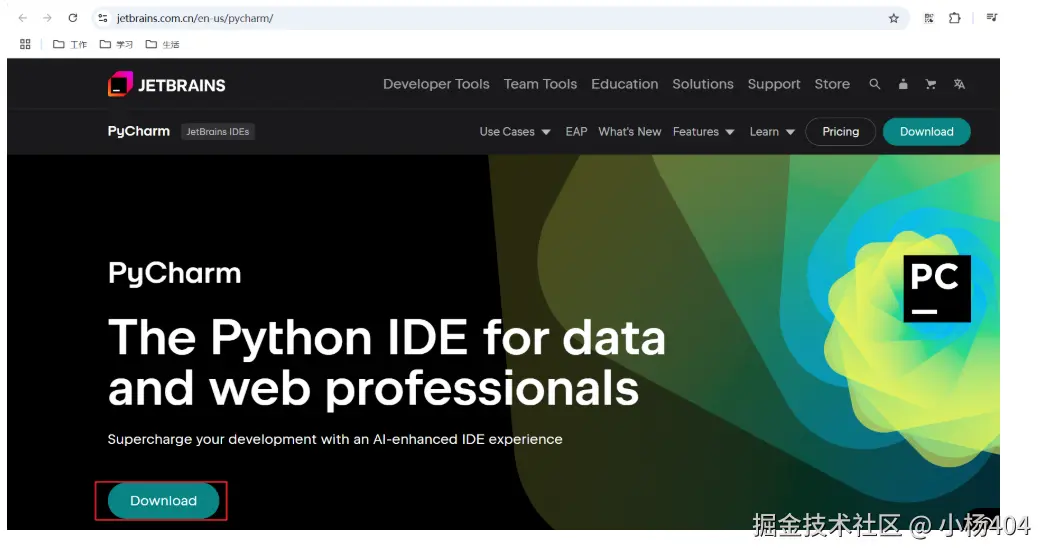Click the PC PyCharm product logo
The height and width of the screenshot is (557, 1048).
point(937,288)
